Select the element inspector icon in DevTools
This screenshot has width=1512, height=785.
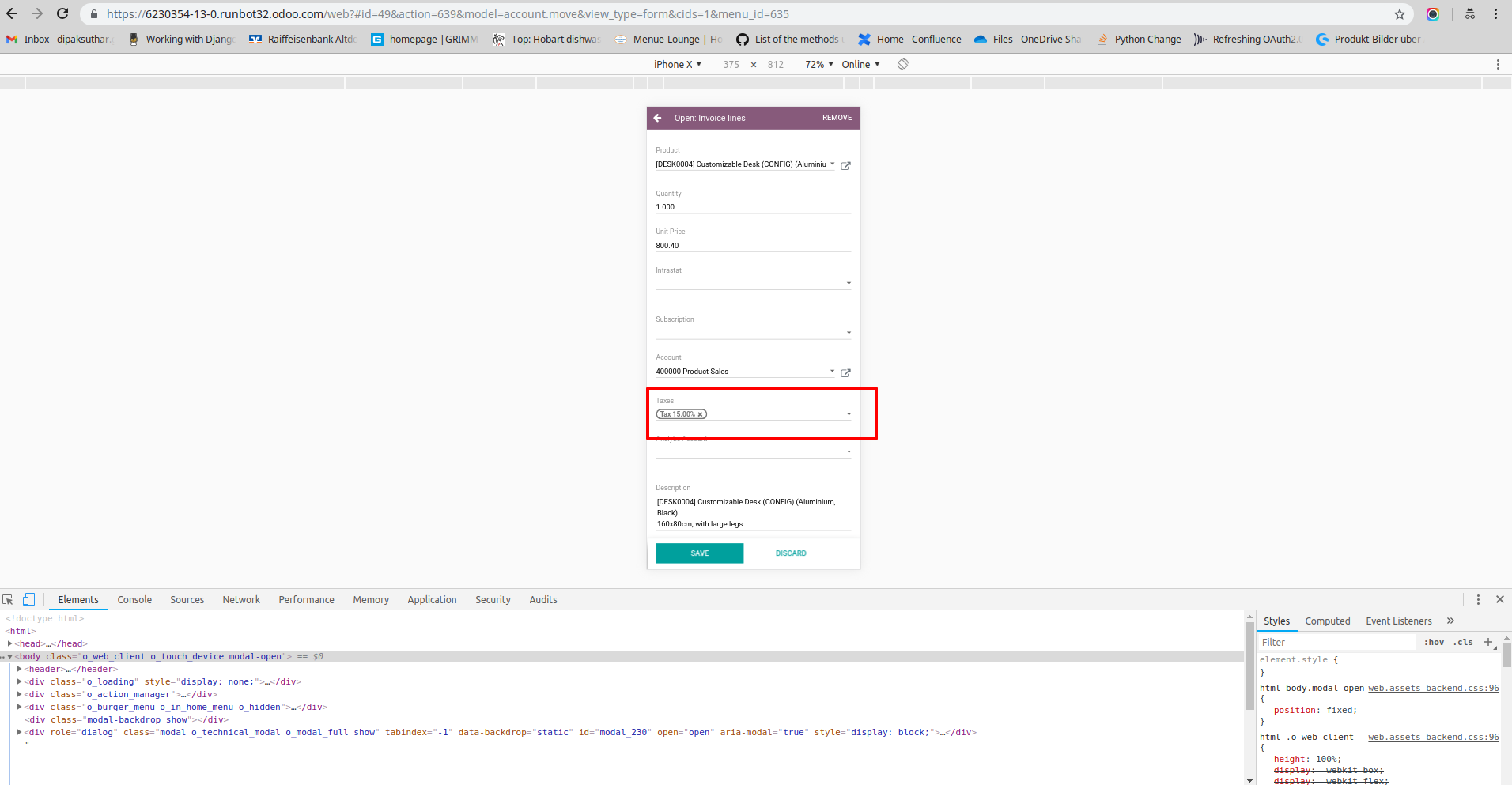tap(8, 599)
